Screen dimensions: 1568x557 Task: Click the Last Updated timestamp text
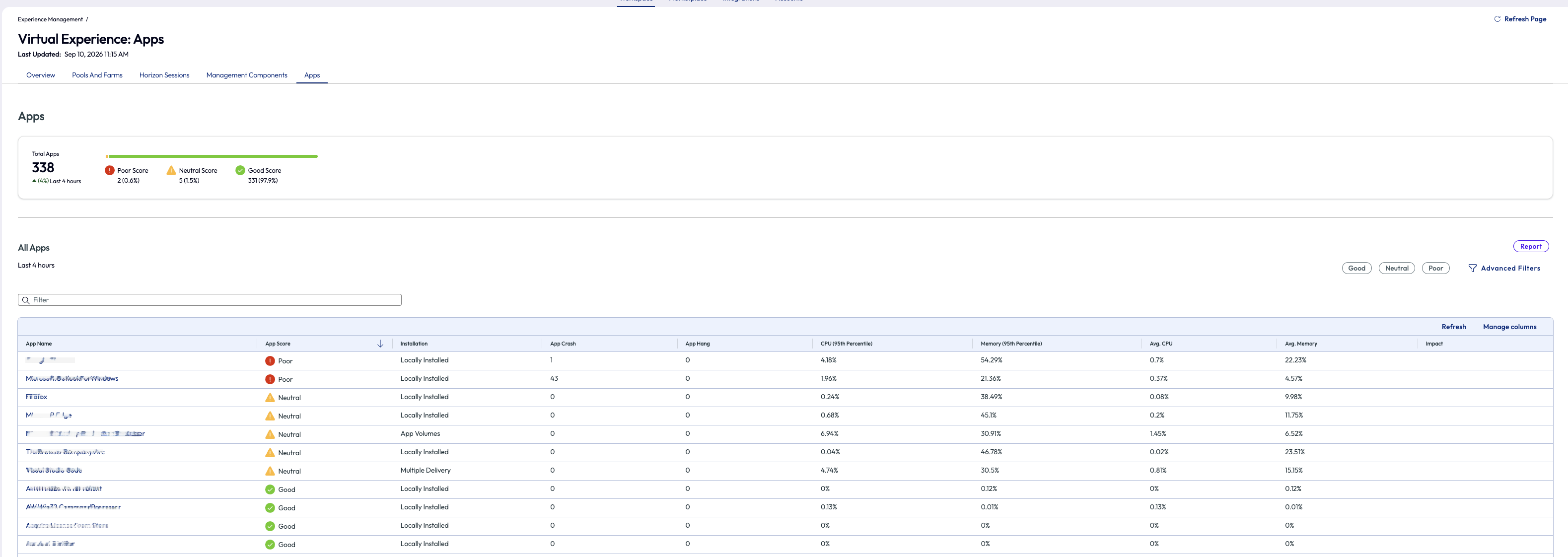[96, 54]
